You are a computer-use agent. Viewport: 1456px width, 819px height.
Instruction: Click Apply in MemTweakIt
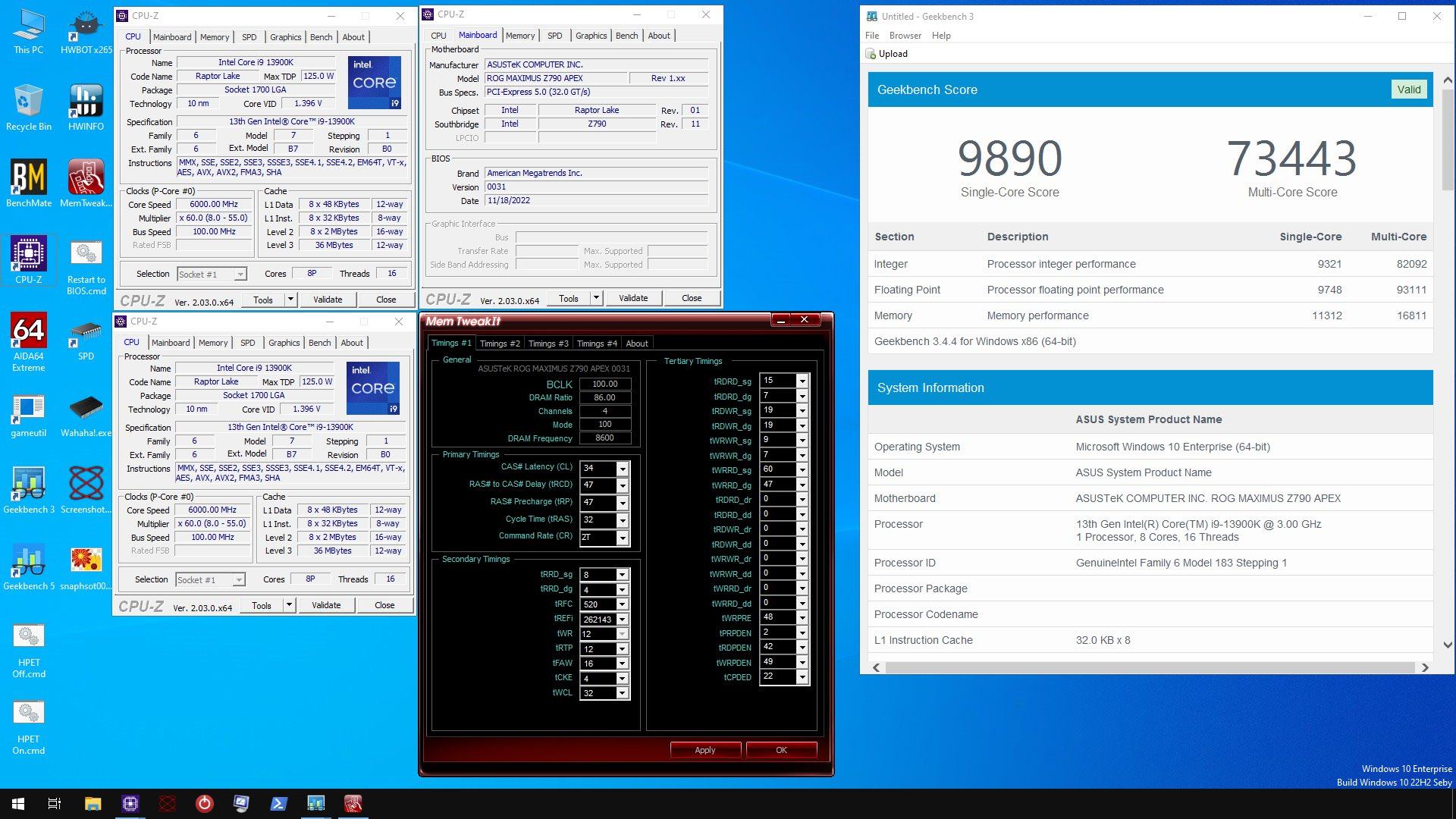tap(705, 750)
